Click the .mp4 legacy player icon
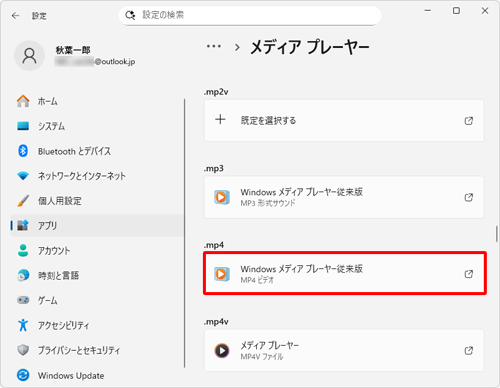The width and height of the screenshot is (500, 388). (222, 274)
